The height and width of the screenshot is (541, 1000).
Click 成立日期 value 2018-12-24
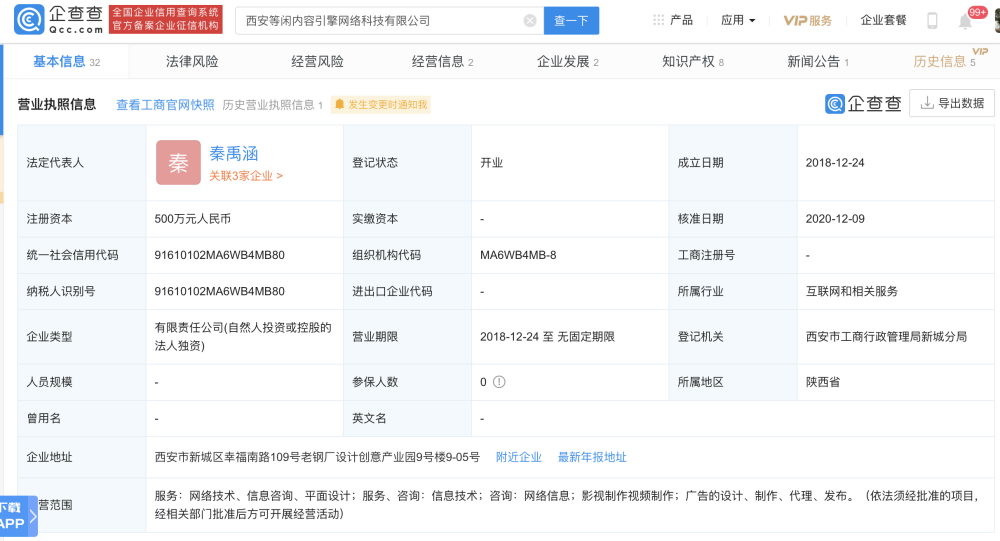click(835, 163)
